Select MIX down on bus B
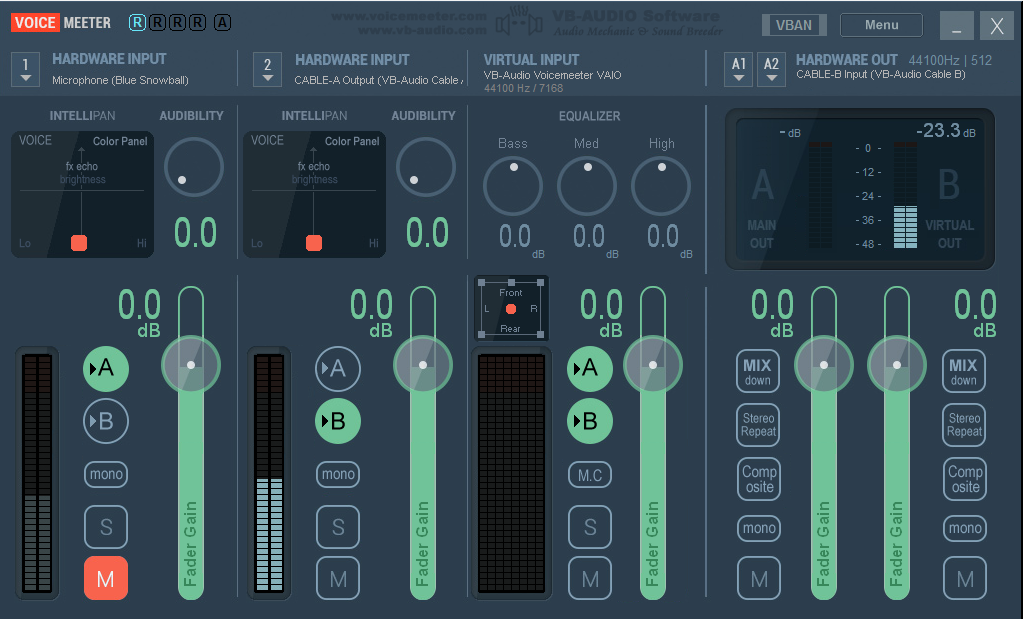1023x619 pixels. tap(964, 371)
